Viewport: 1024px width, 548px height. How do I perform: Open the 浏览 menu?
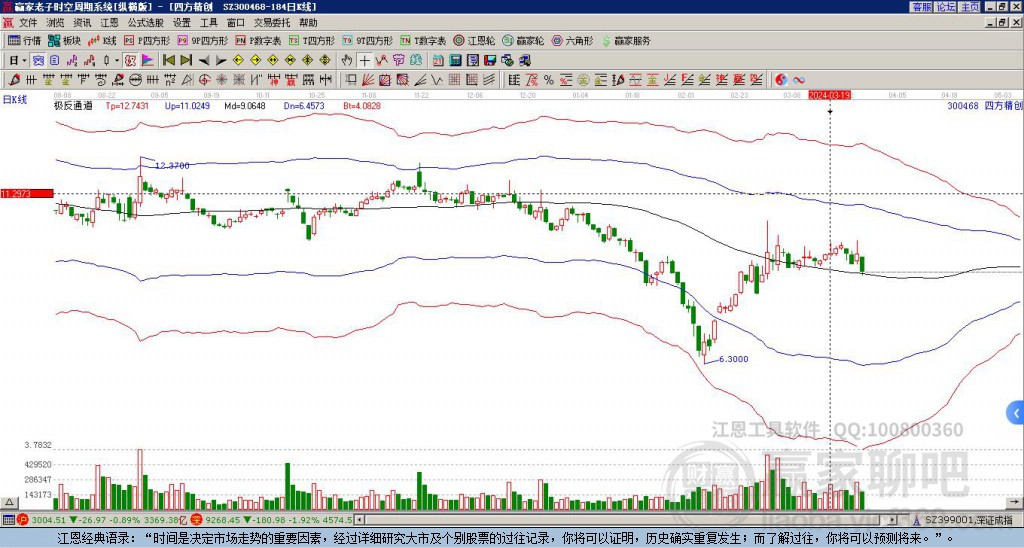point(56,23)
